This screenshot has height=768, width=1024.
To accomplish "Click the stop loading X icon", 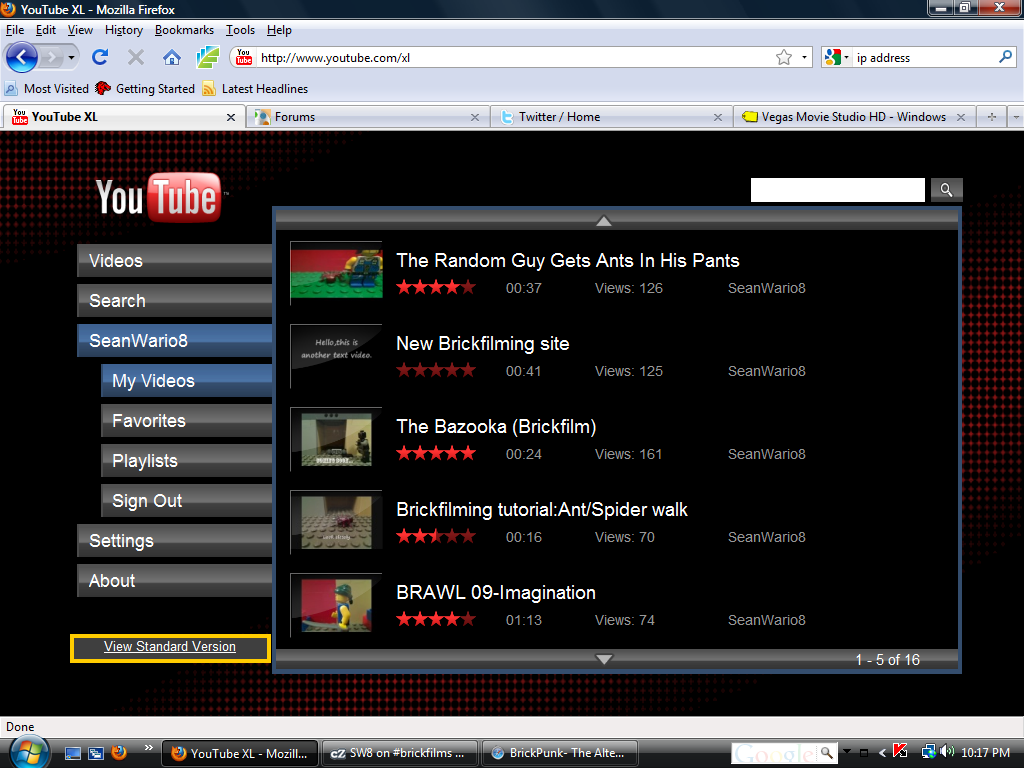I will point(136,57).
